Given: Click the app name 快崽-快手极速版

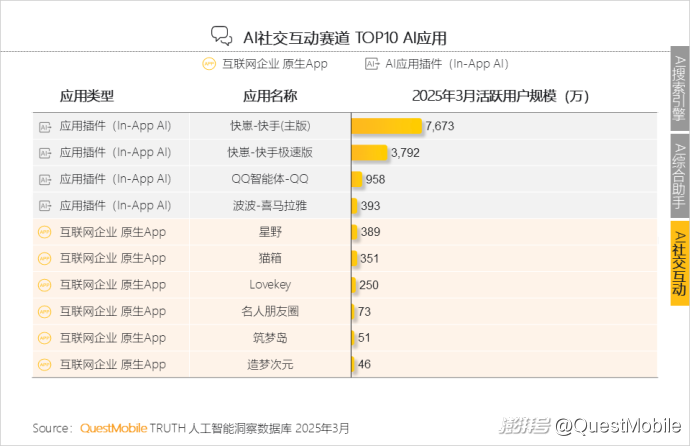Looking at the screenshot, I should pyautogui.click(x=270, y=153).
